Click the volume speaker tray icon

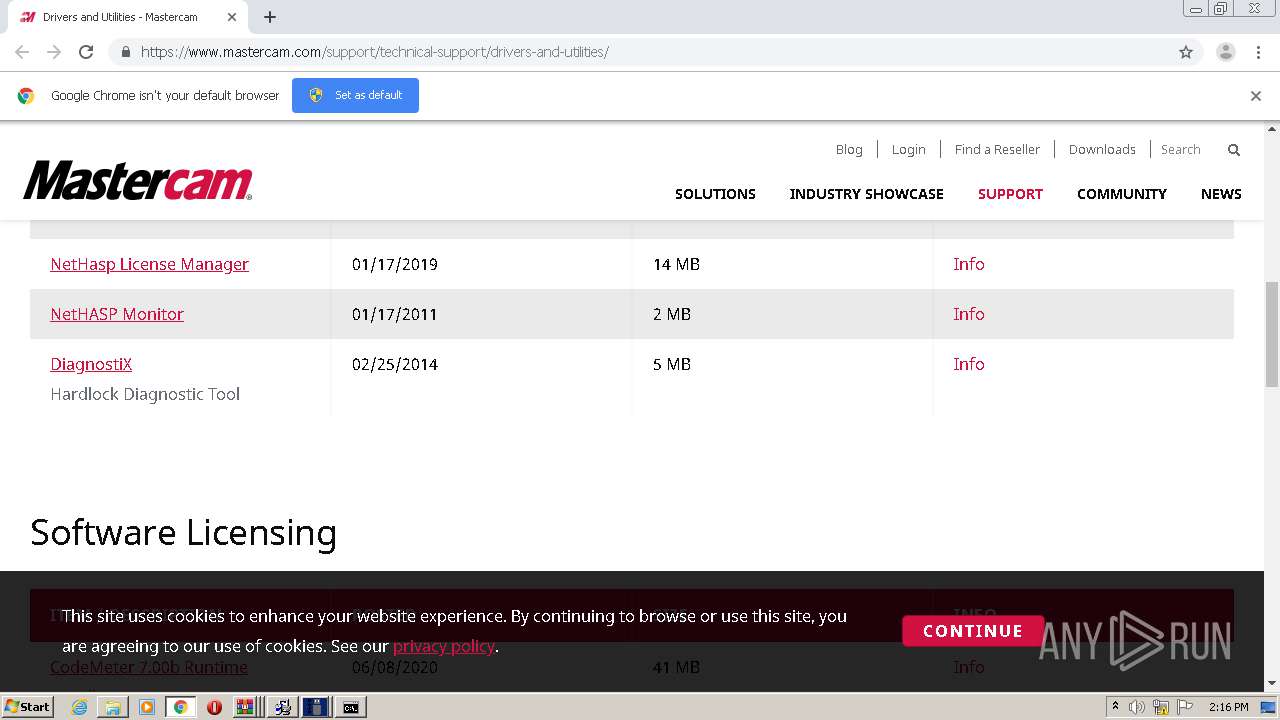[1137, 707]
